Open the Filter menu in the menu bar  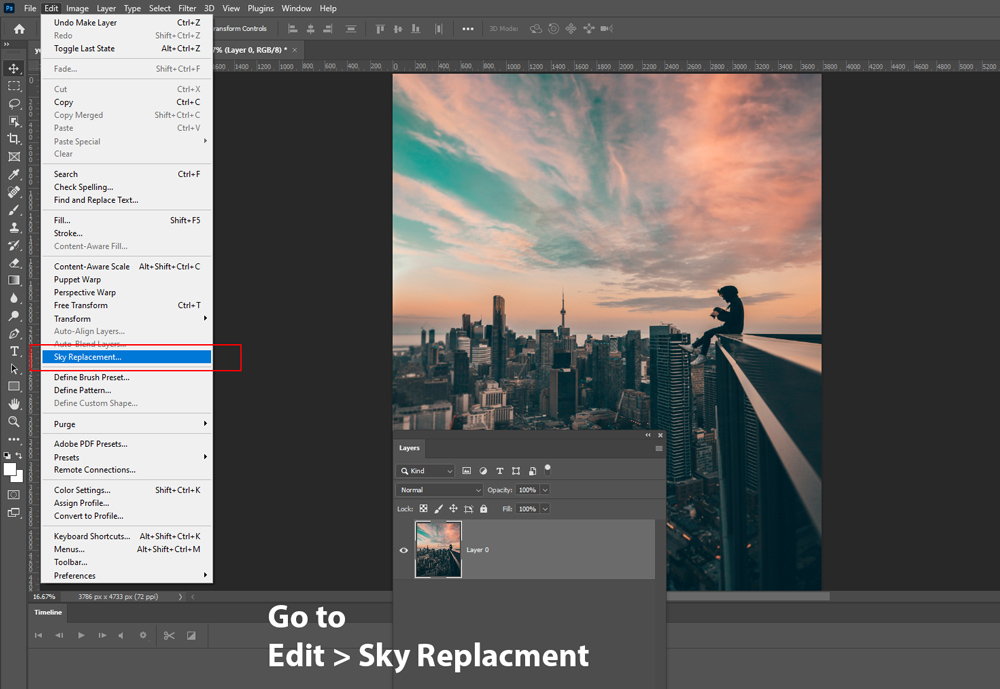pyautogui.click(x=187, y=8)
